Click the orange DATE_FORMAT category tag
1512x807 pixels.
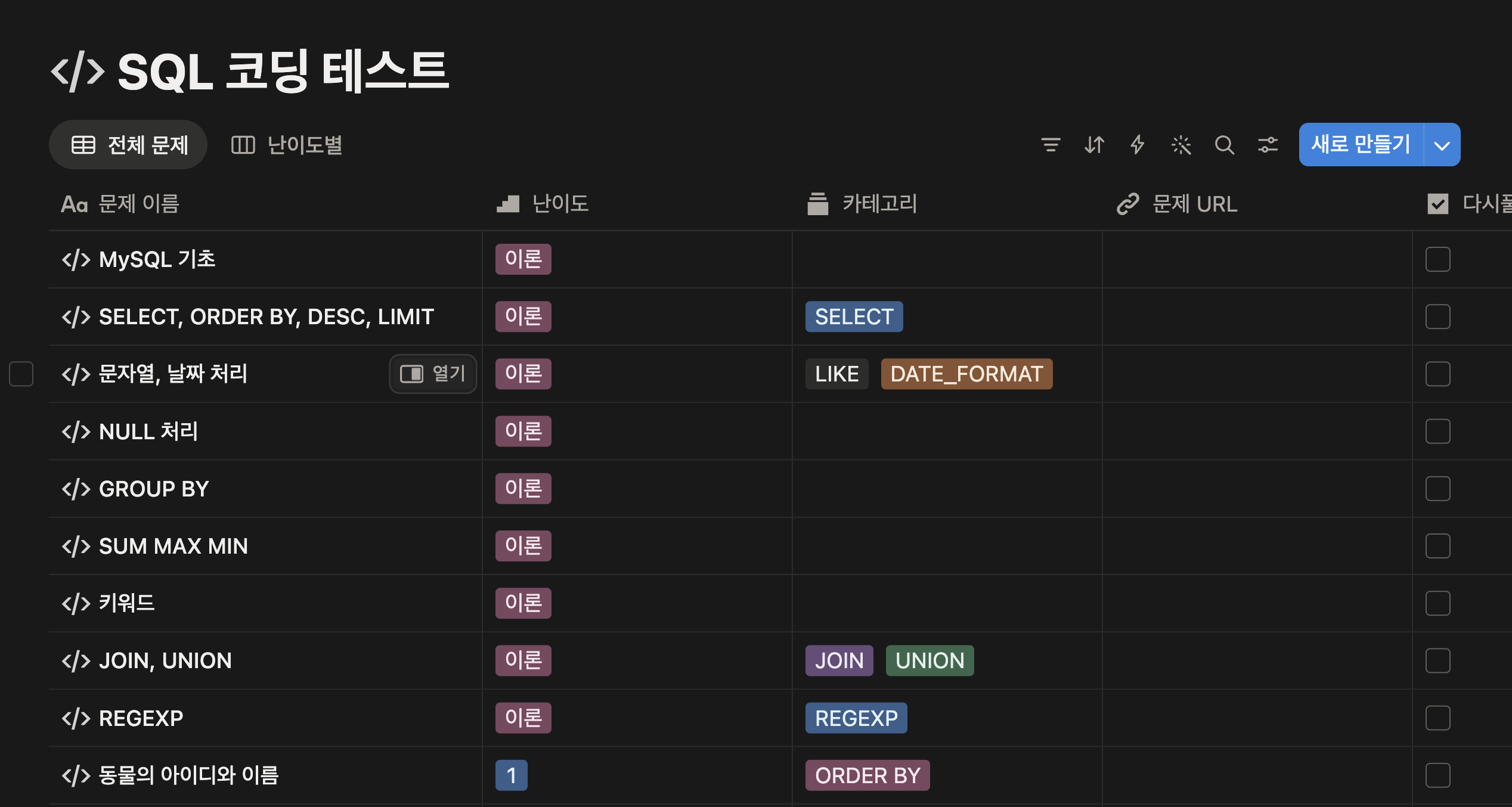[x=966, y=374]
